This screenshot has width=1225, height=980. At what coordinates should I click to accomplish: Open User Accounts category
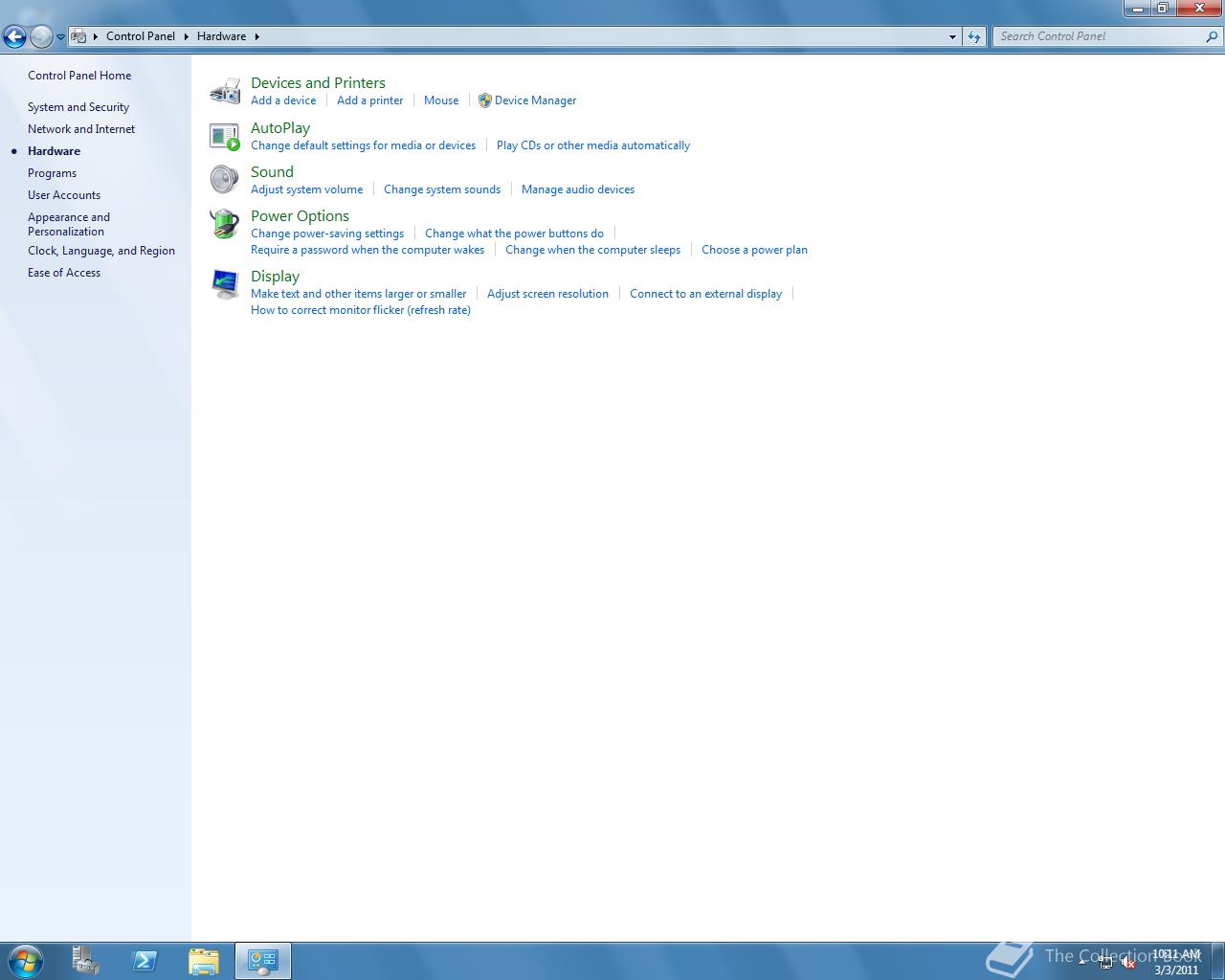click(x=64, y=195)
